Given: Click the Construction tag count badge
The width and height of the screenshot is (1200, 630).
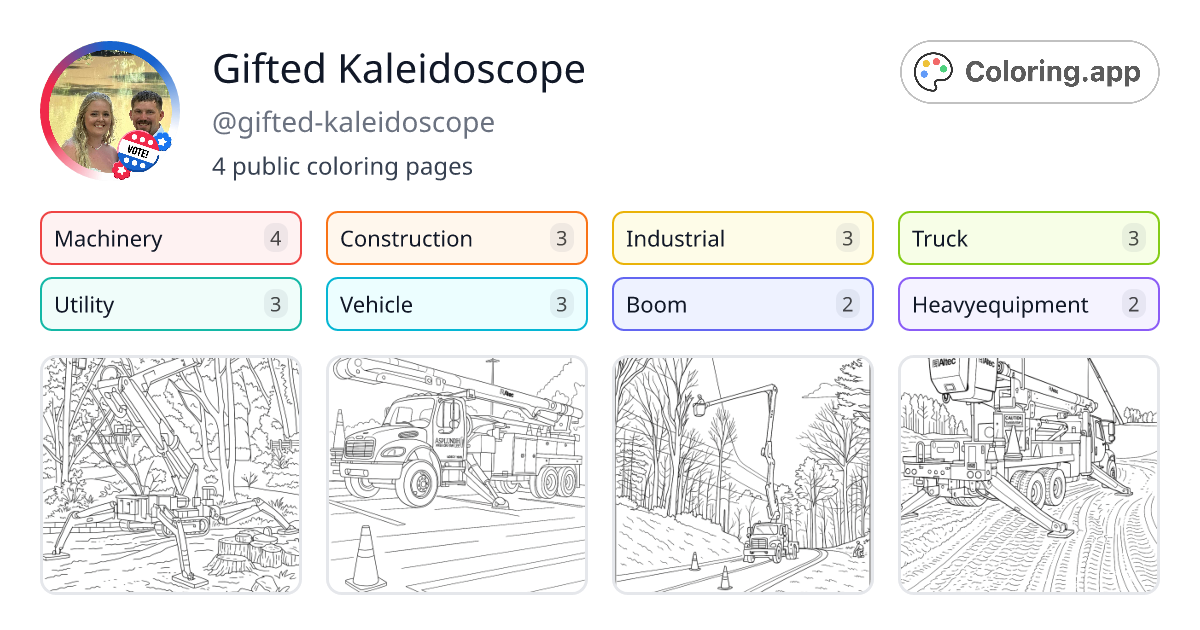Looking at the screenshot, I should tap(560, 238).
